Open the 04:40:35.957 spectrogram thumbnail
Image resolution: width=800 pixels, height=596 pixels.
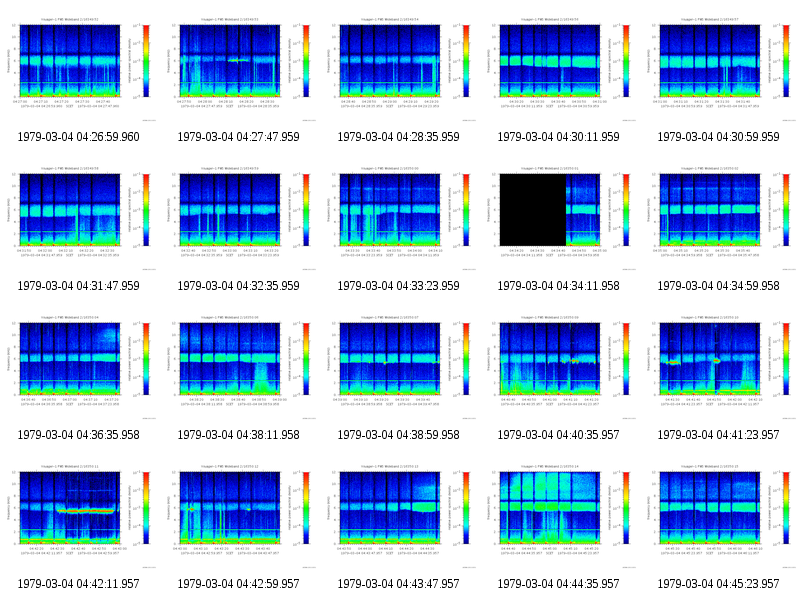click(558, 367)
